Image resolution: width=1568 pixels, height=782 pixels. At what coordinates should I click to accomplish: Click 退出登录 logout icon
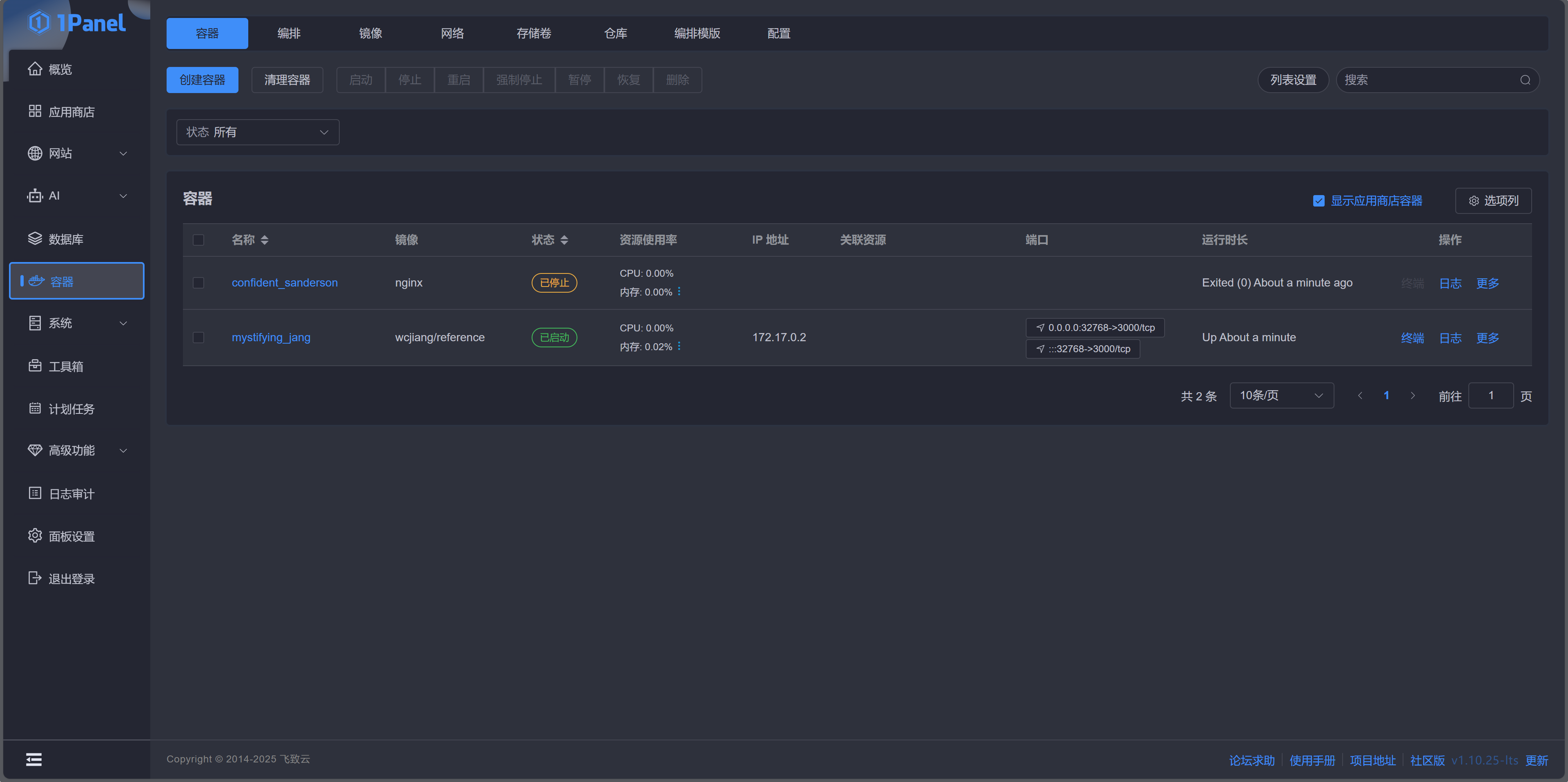coord(35,578)
